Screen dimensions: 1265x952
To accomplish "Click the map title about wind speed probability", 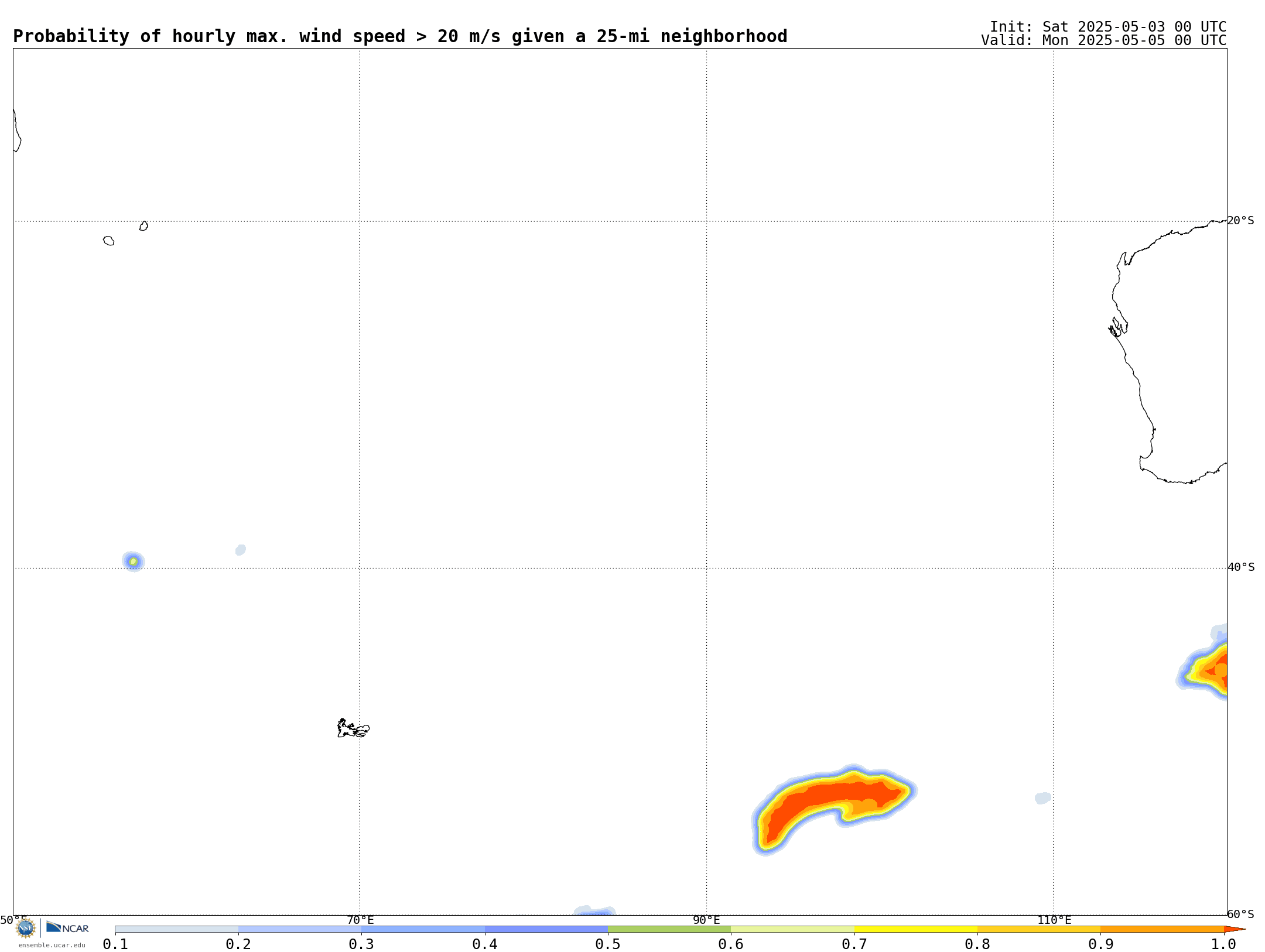I will [400, 36].
